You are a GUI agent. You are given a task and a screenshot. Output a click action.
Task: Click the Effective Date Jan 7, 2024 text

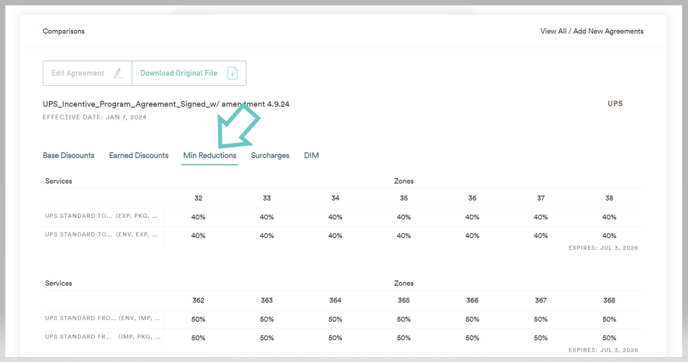(x=94, y=117)
